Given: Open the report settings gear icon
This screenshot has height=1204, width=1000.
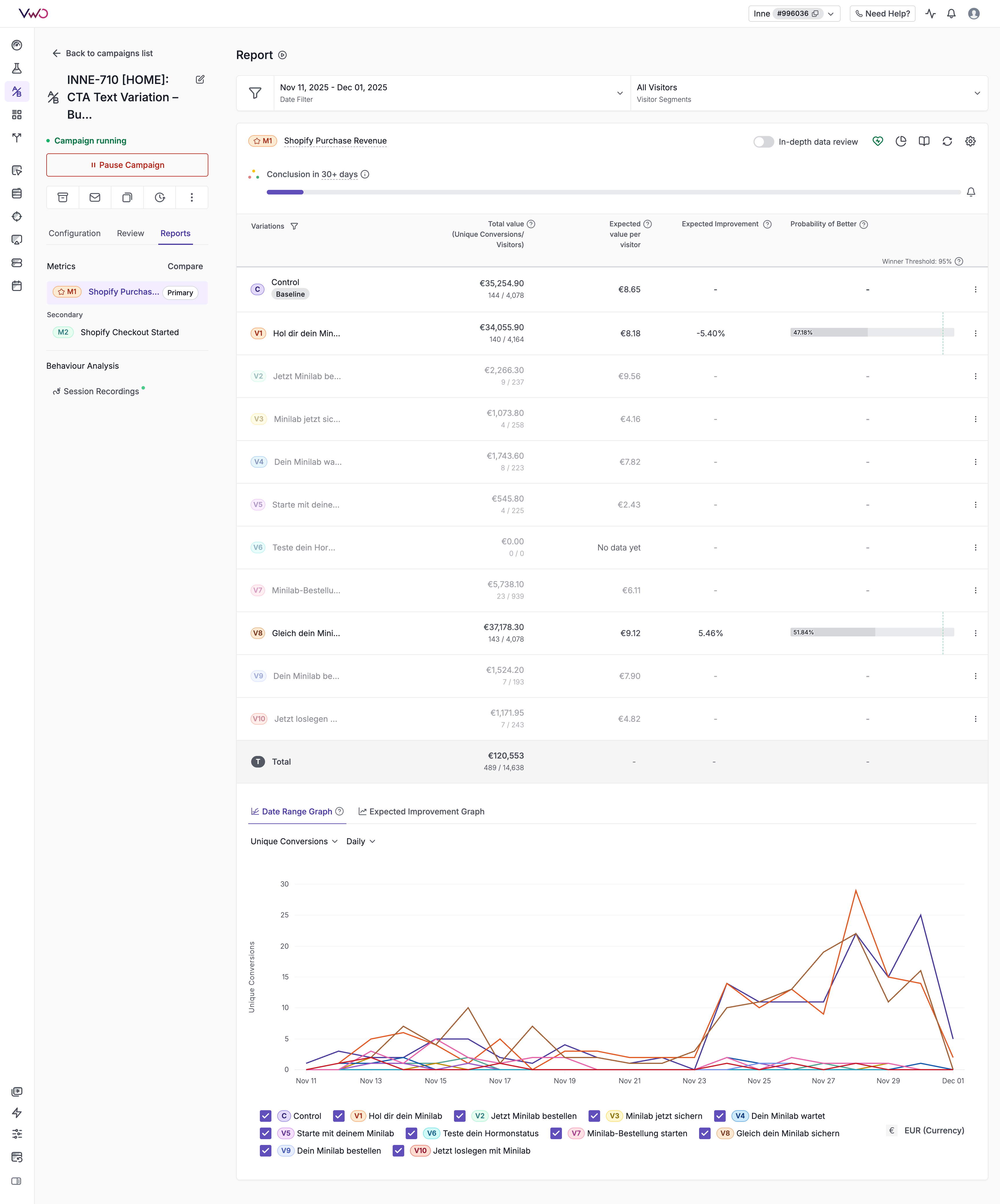Looking at the screenshot, I should point(970,141).
